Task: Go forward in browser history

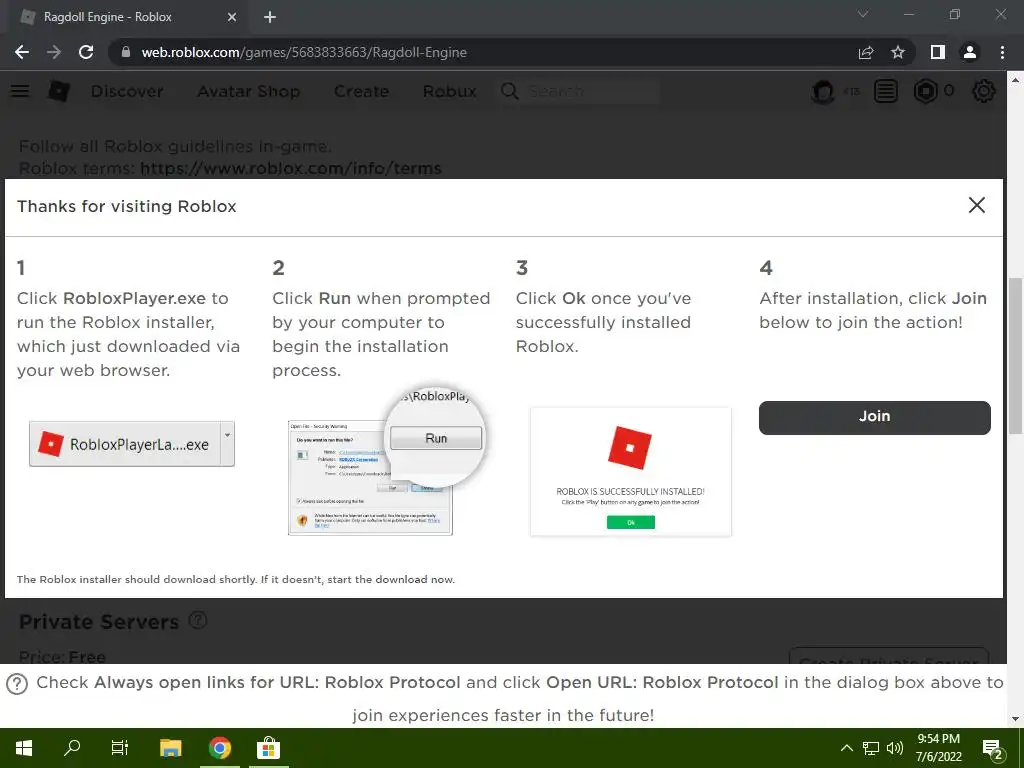Action: click(x=54, y=52)
